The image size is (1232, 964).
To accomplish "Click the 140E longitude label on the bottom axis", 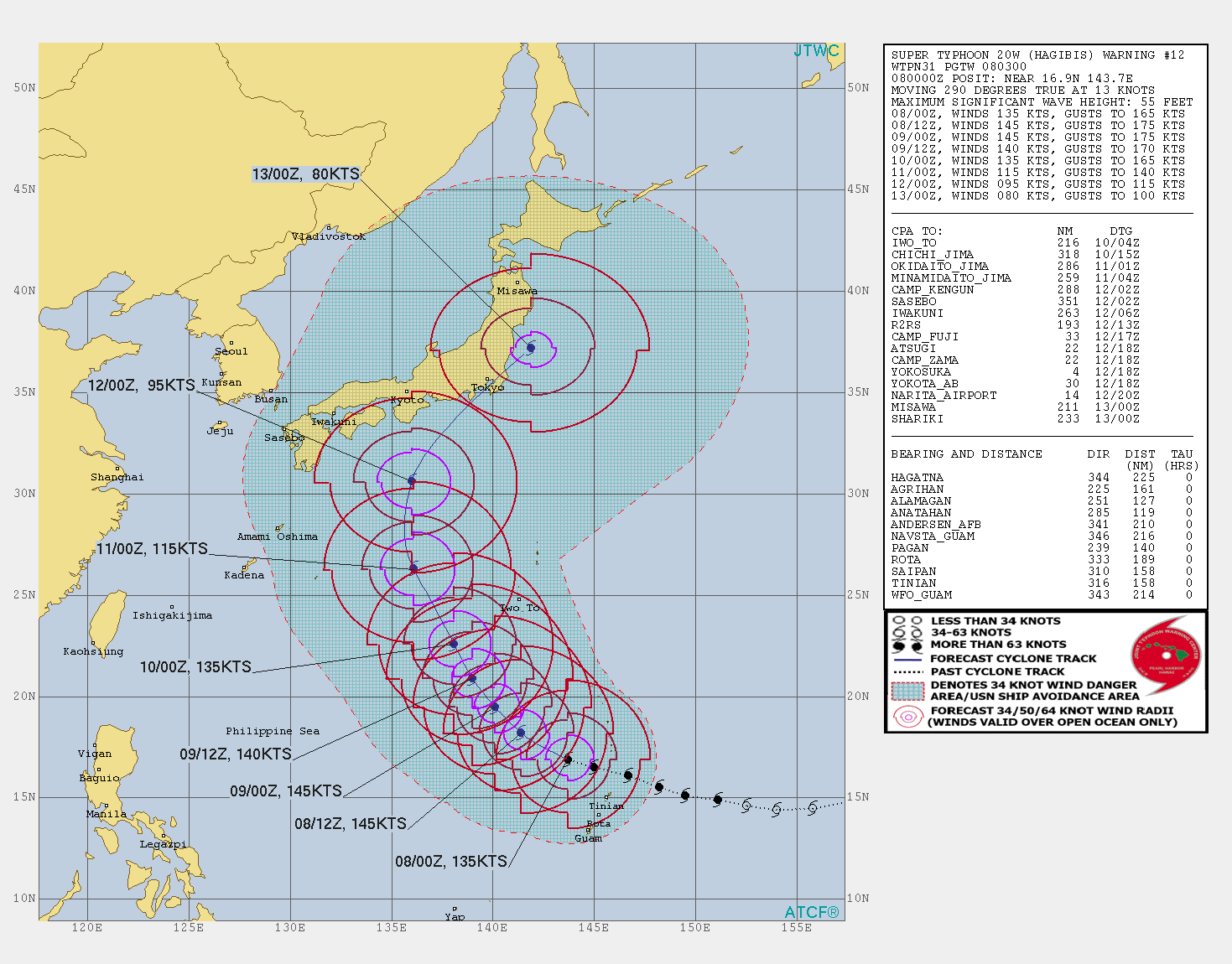I will (x=492, y=927).
